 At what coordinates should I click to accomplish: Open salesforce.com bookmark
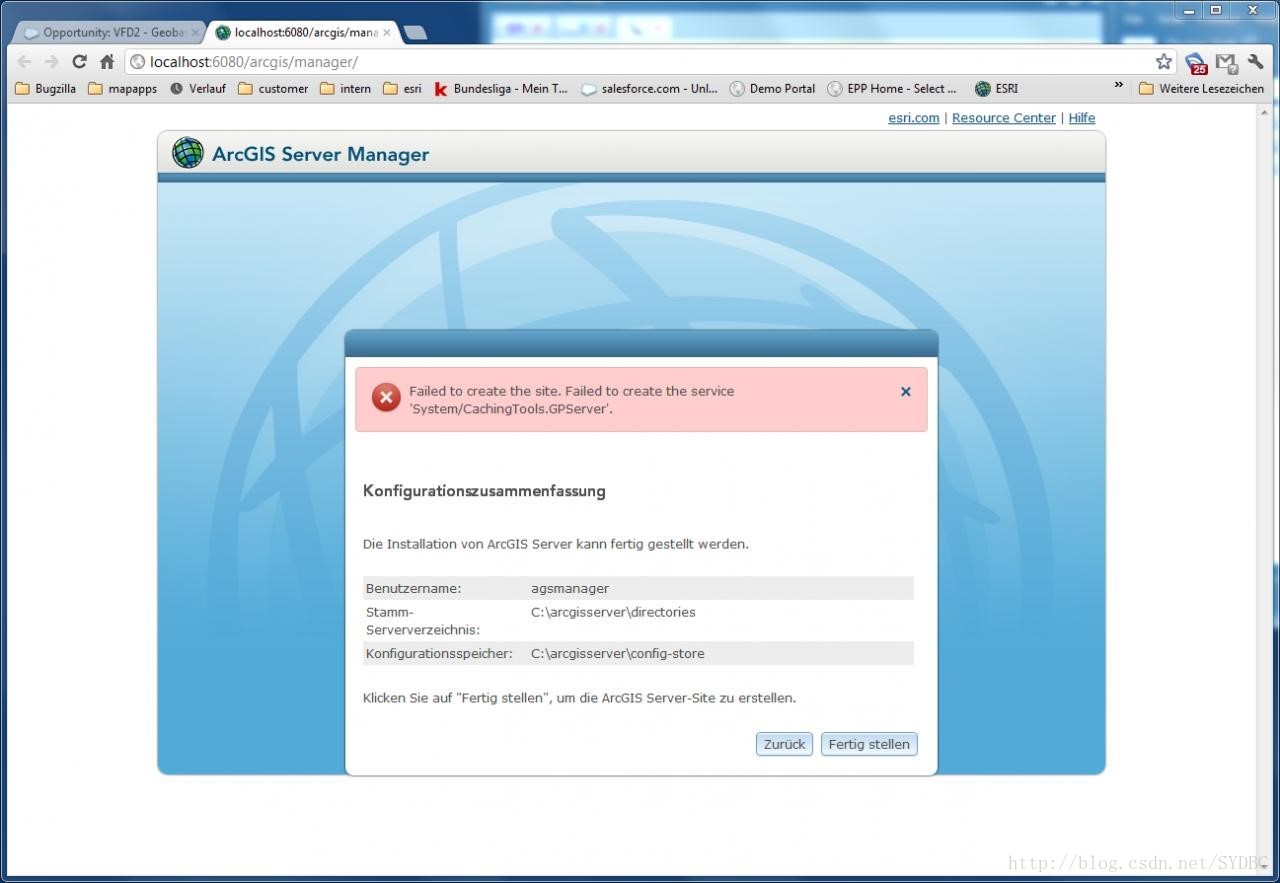(x=650, y=88)
